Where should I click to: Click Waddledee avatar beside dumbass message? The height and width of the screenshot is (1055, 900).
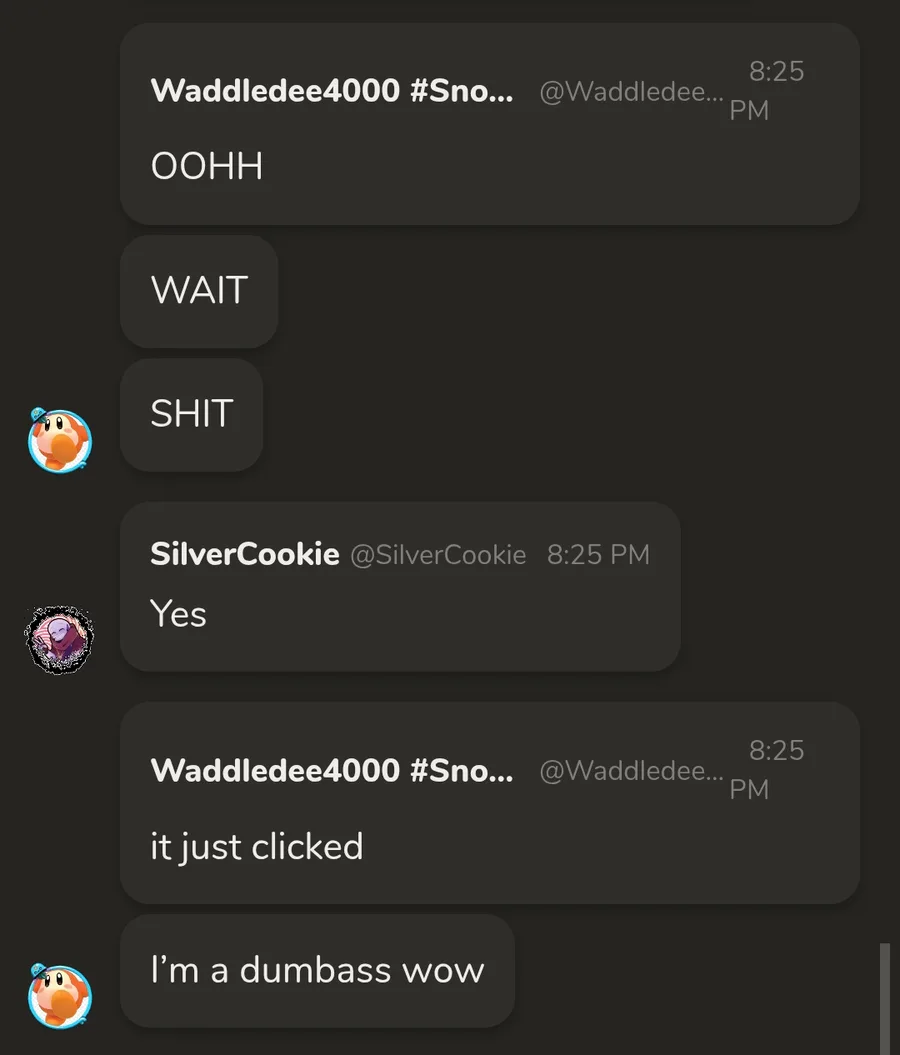click(x=60, y=996)
